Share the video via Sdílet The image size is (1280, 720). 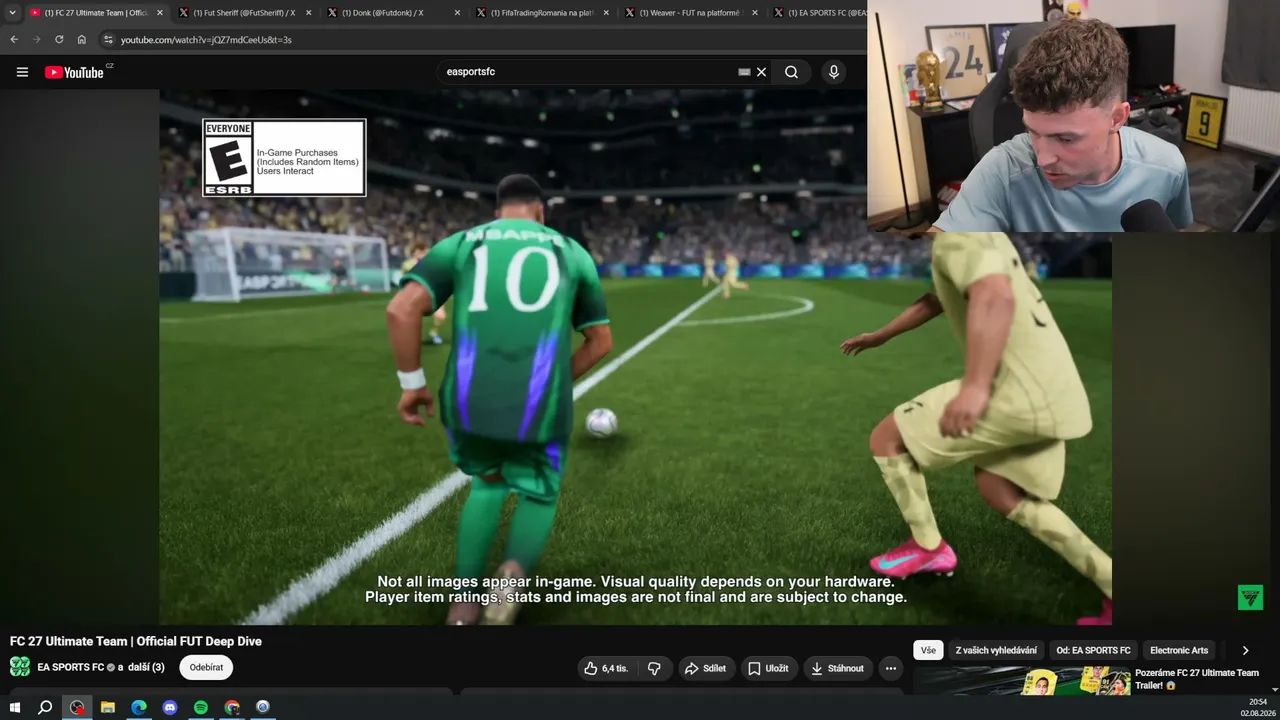(x=707, y=668)
